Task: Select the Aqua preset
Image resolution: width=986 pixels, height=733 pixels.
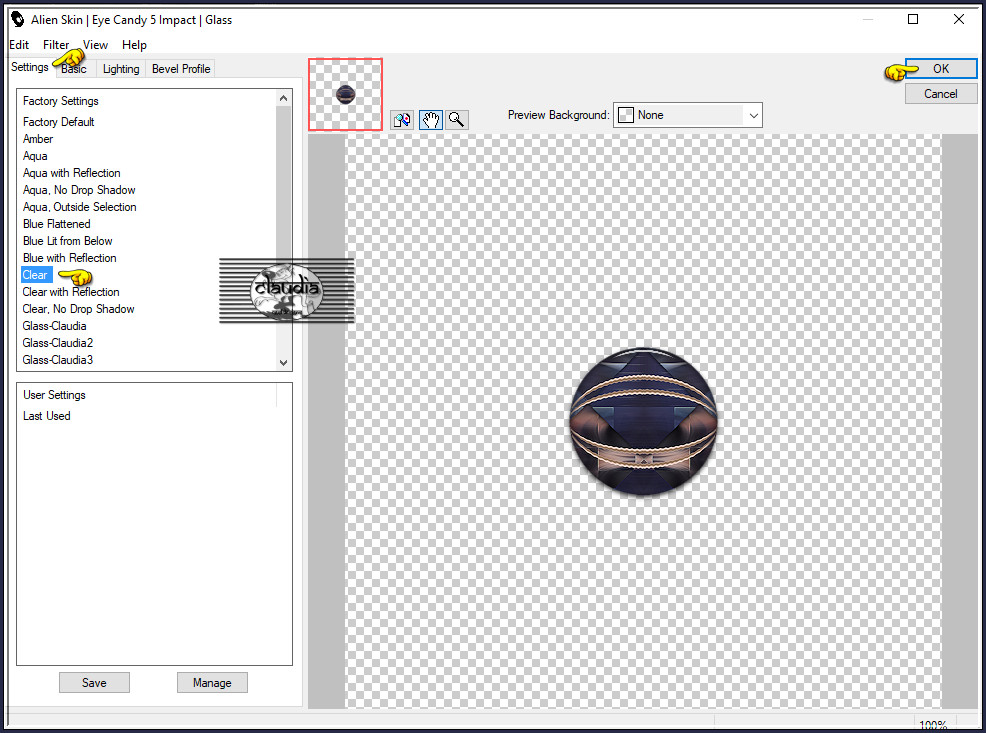Action: 35,156
